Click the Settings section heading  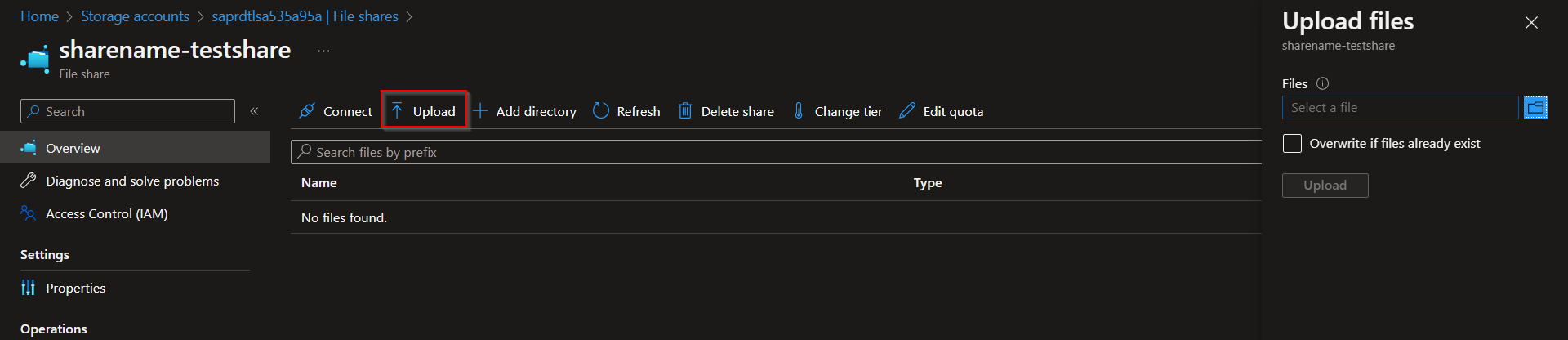click(x=45, y=255)
